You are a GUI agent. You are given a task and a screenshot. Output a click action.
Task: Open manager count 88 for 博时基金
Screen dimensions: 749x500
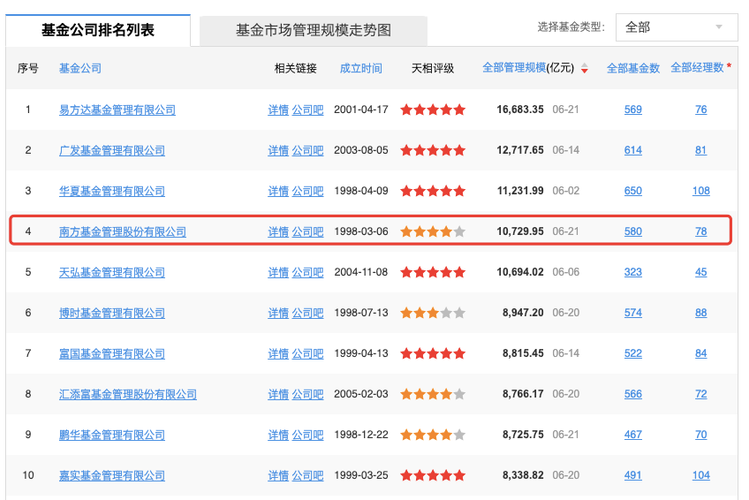pos(701,312)
